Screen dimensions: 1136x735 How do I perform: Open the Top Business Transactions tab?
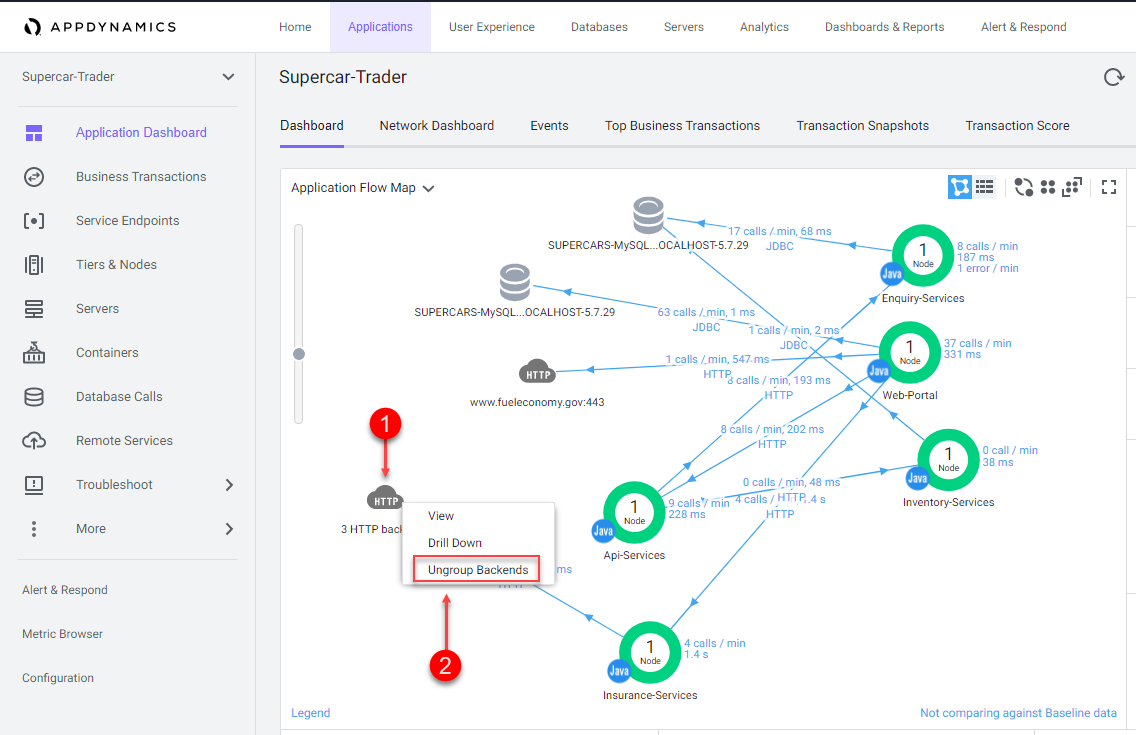682,125
